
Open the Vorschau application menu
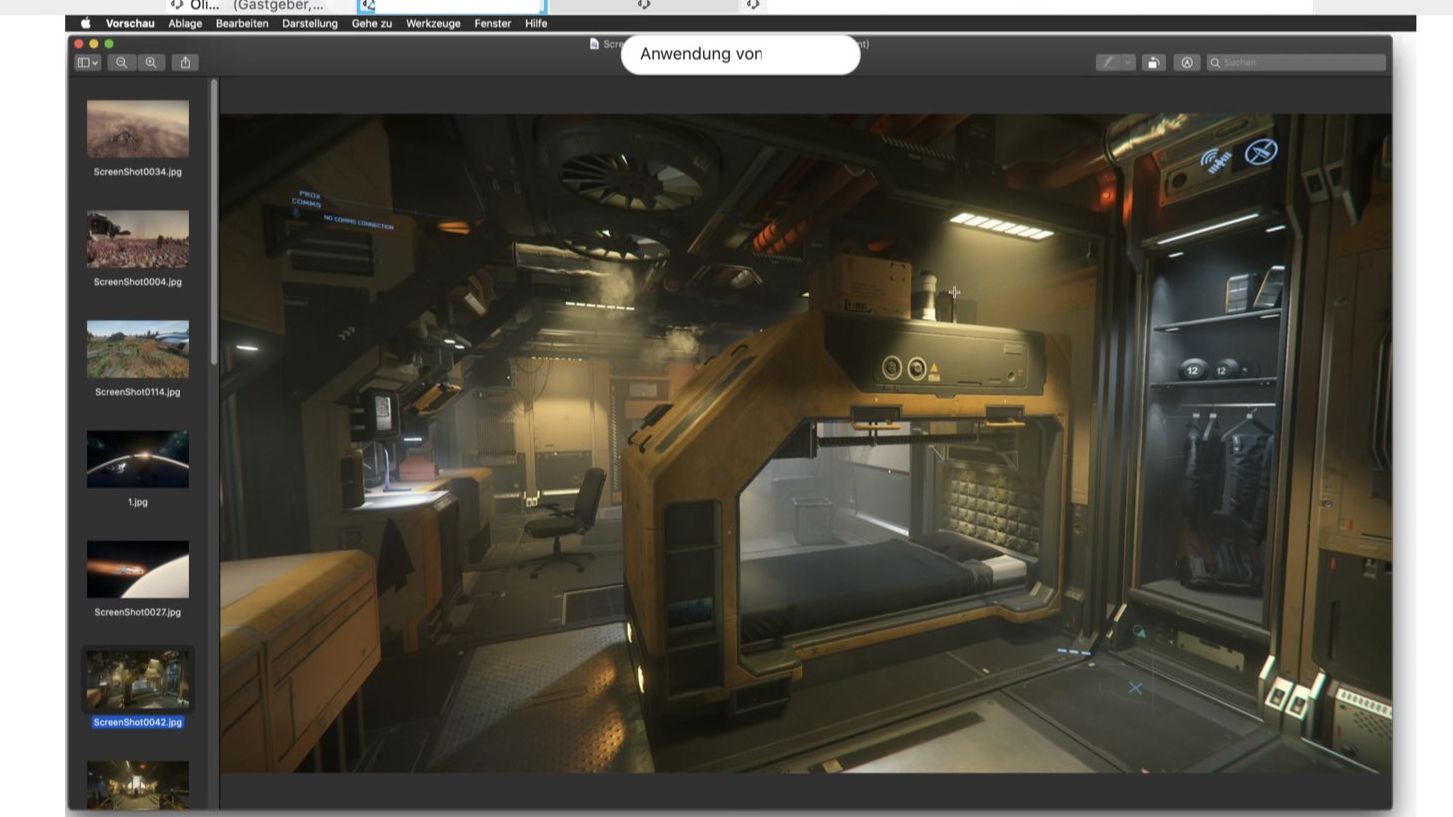130,23
